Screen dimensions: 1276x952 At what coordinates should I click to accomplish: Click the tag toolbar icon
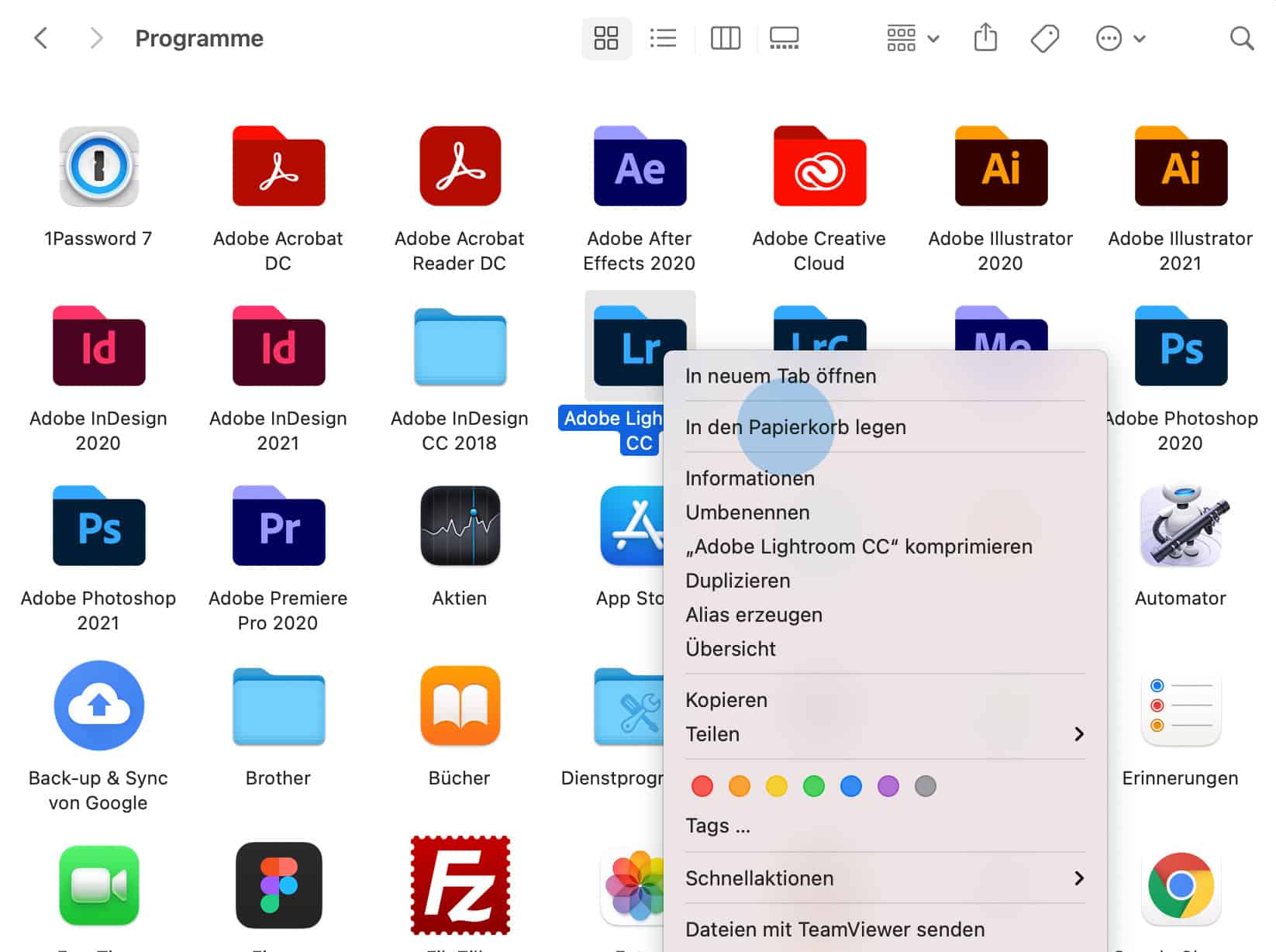pyautogui.click(x=1044, y=38)
